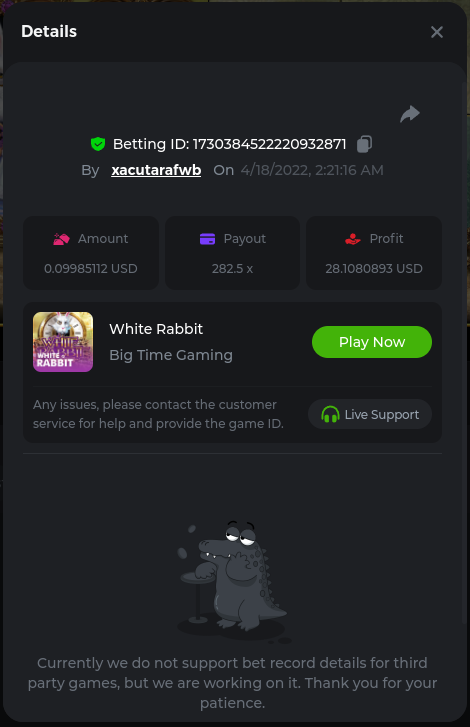Select the White Rabbit game title
Viewport: 470px width, 727px height.
pyautogui.click(x=156, y=329)
